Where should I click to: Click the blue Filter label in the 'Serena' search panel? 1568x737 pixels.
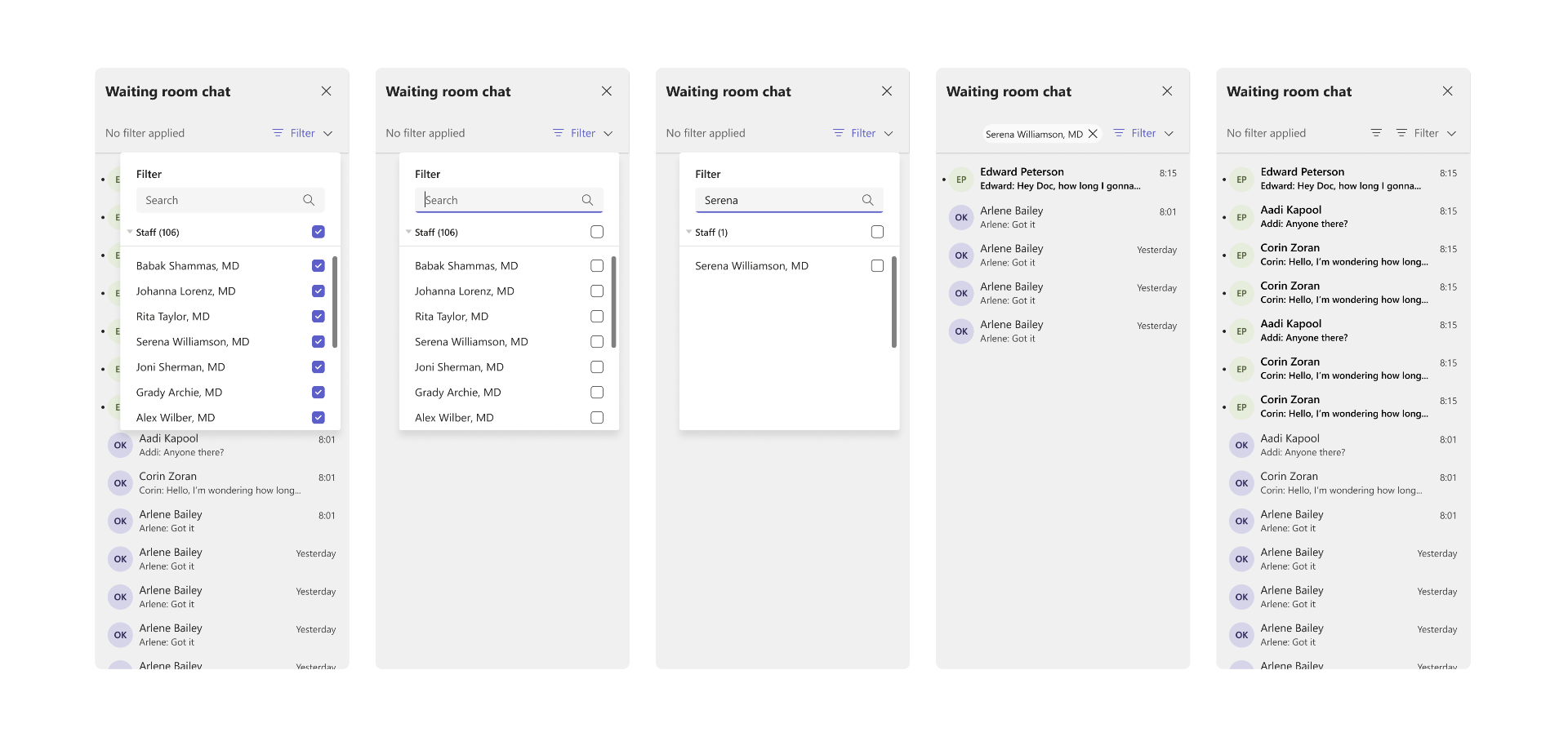[863, 133]
